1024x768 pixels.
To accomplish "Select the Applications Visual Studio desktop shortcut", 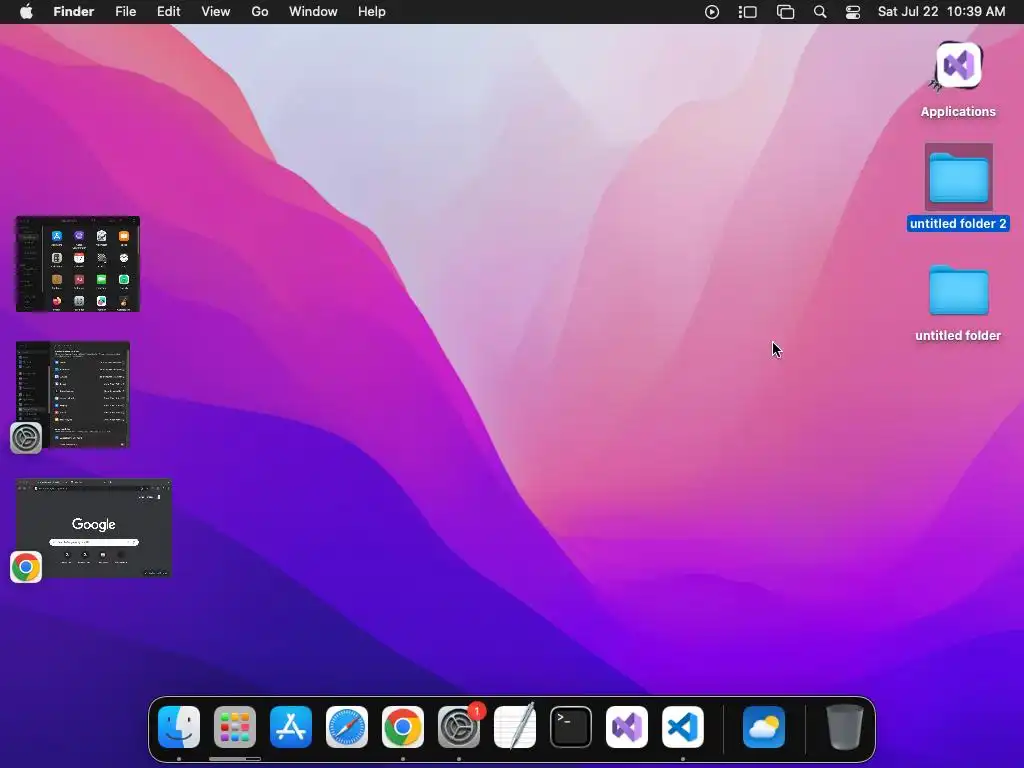I will pos(958,65).
